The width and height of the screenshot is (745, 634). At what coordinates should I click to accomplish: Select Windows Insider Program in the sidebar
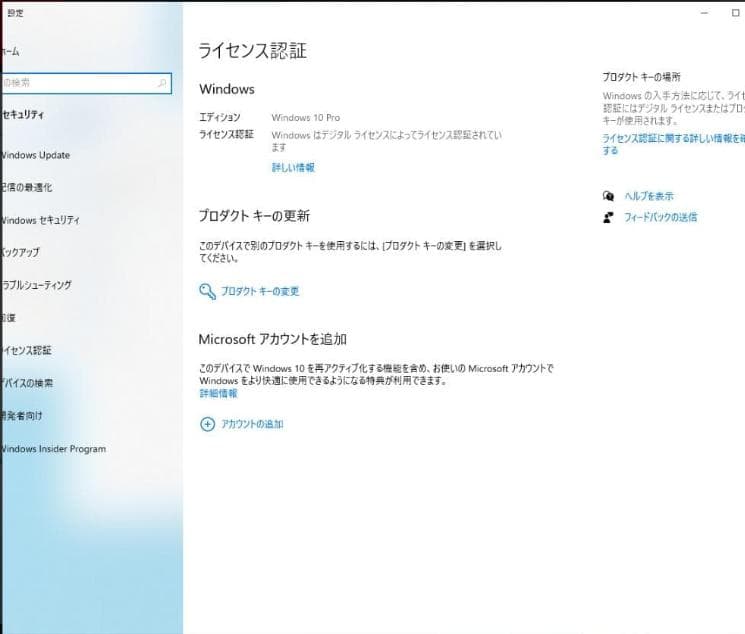point(53,449)
